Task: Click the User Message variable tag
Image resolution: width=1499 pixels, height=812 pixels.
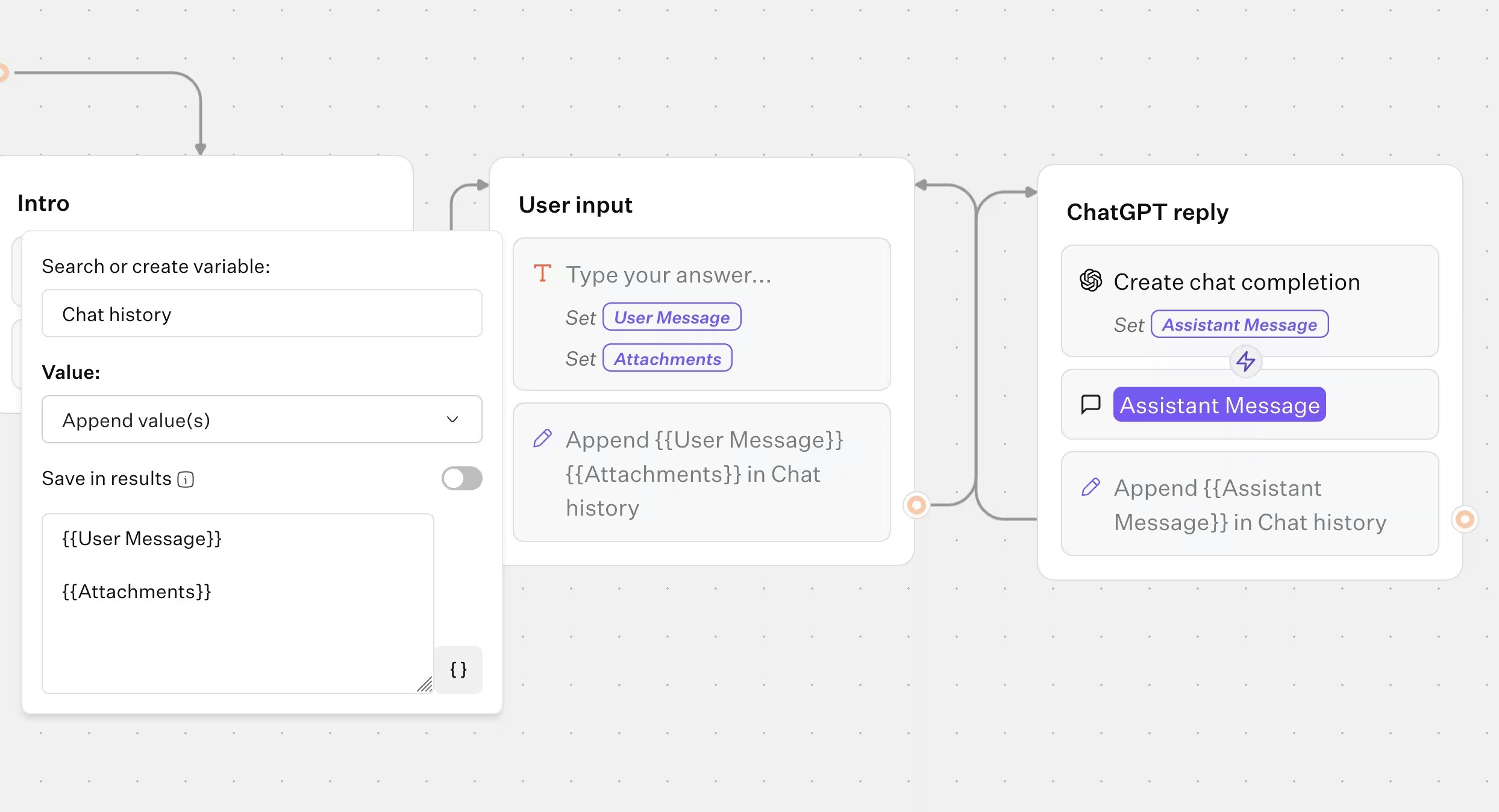Action: pos(671,317)
